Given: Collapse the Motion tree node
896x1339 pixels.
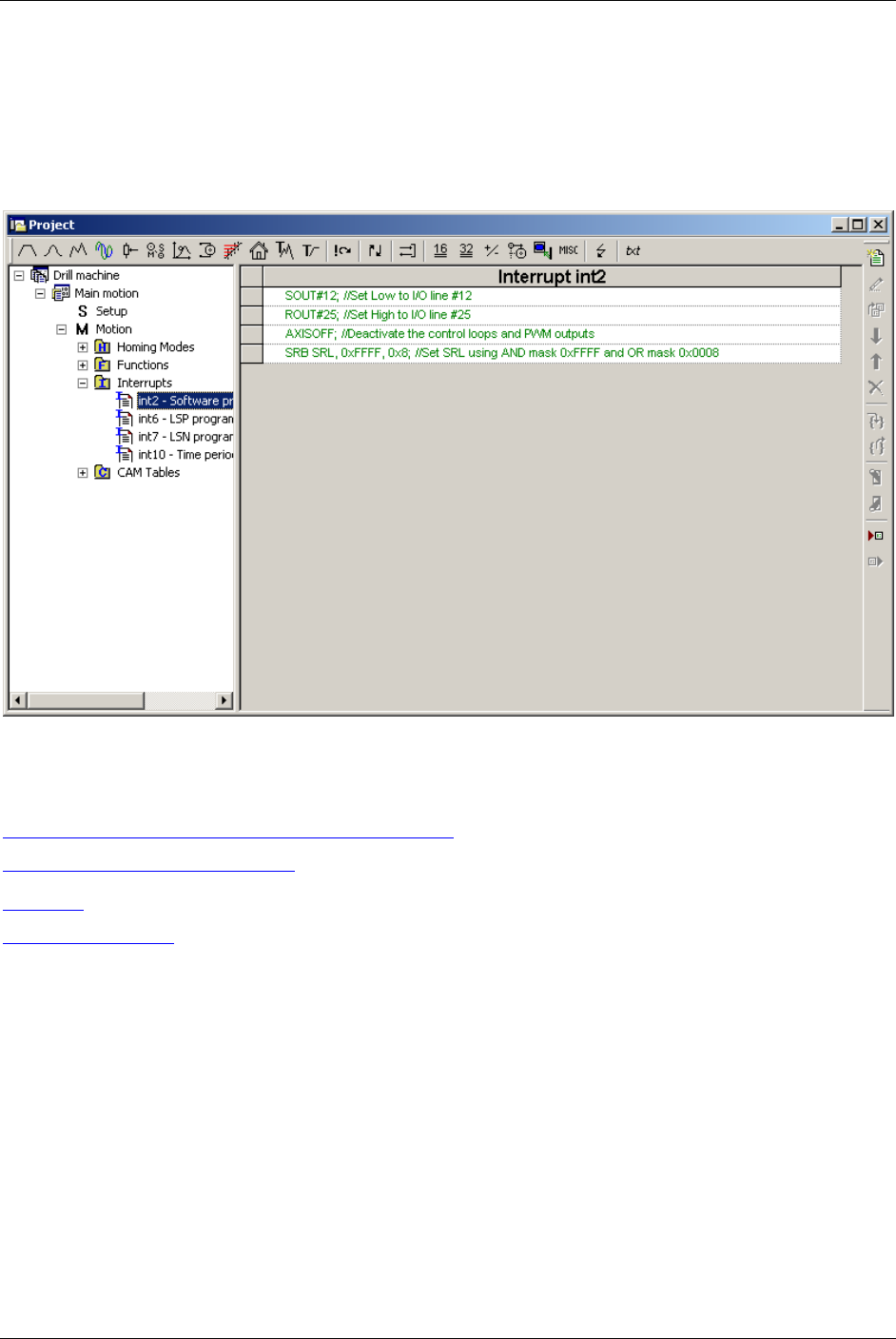Looking at the screenshot, I should [61, 329].
